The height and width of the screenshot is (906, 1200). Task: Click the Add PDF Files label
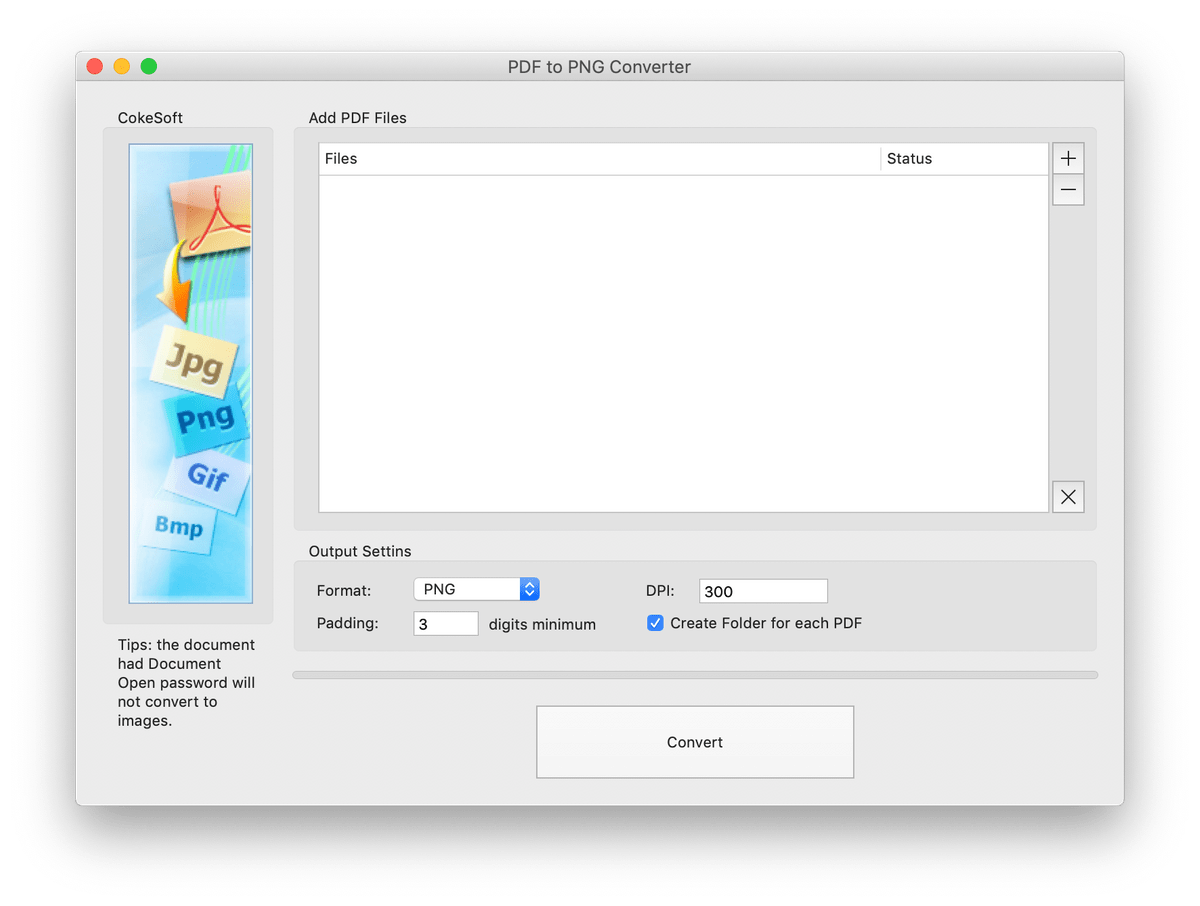(358, 118)
